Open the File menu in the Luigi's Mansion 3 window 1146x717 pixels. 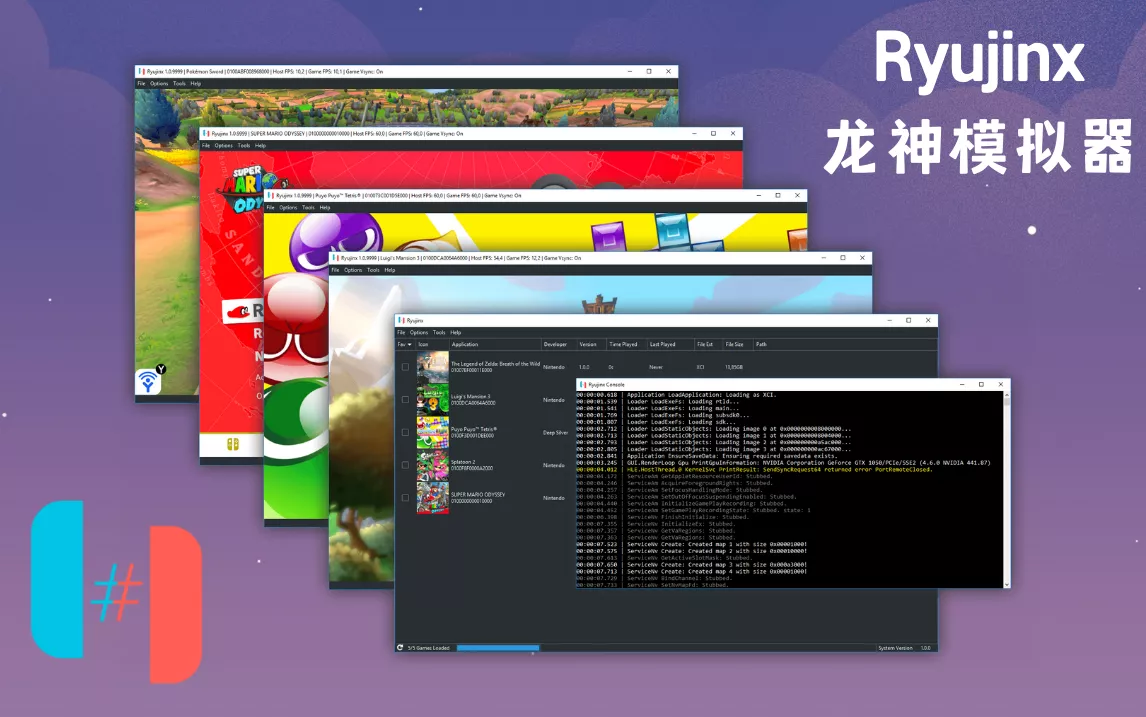coord(335,270)
